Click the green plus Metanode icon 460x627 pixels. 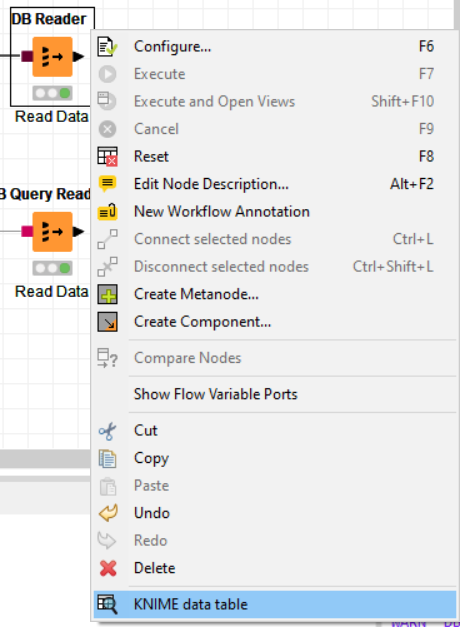(107, 294)
